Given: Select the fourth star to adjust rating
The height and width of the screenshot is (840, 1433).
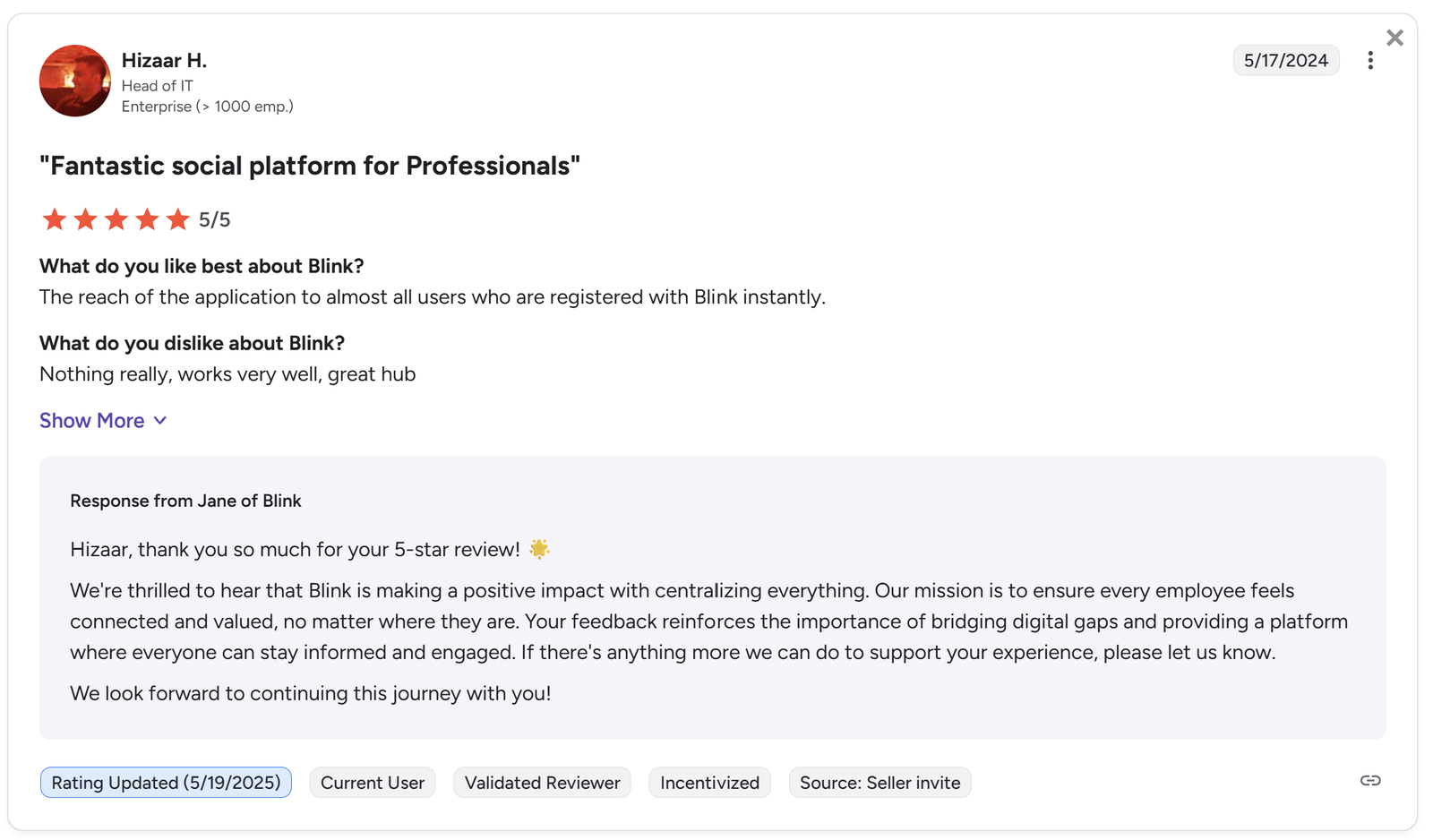Looking at the screenshot, I should pyautogui.click(x=146, y=219).
